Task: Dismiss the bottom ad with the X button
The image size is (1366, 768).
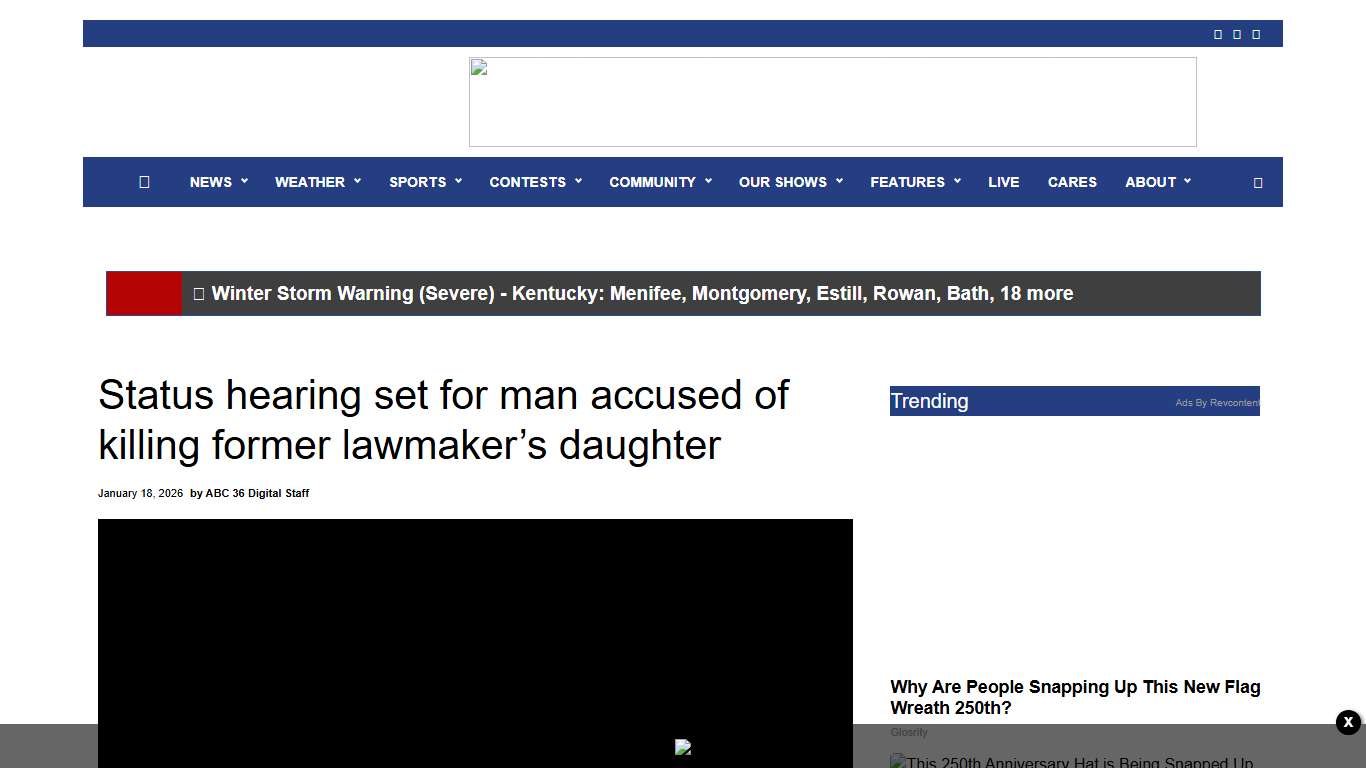Action: (x=1347, y=722)
